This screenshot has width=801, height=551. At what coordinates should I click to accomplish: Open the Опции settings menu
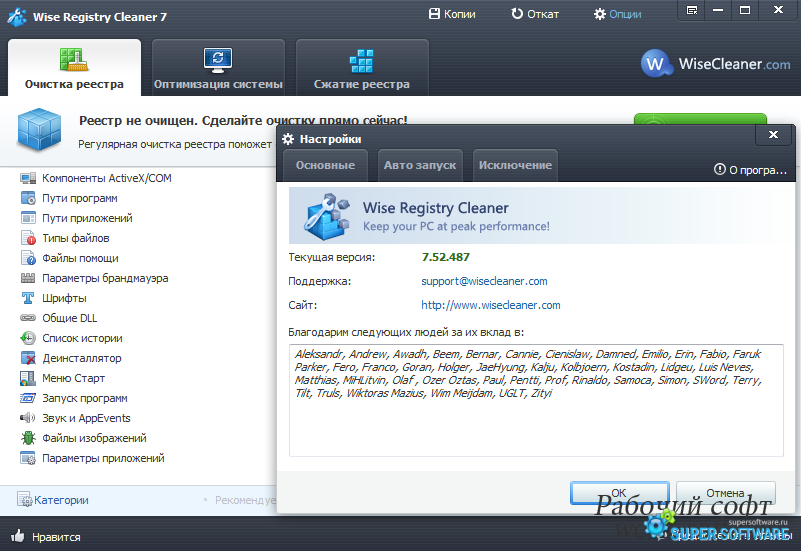click(617, 14)
